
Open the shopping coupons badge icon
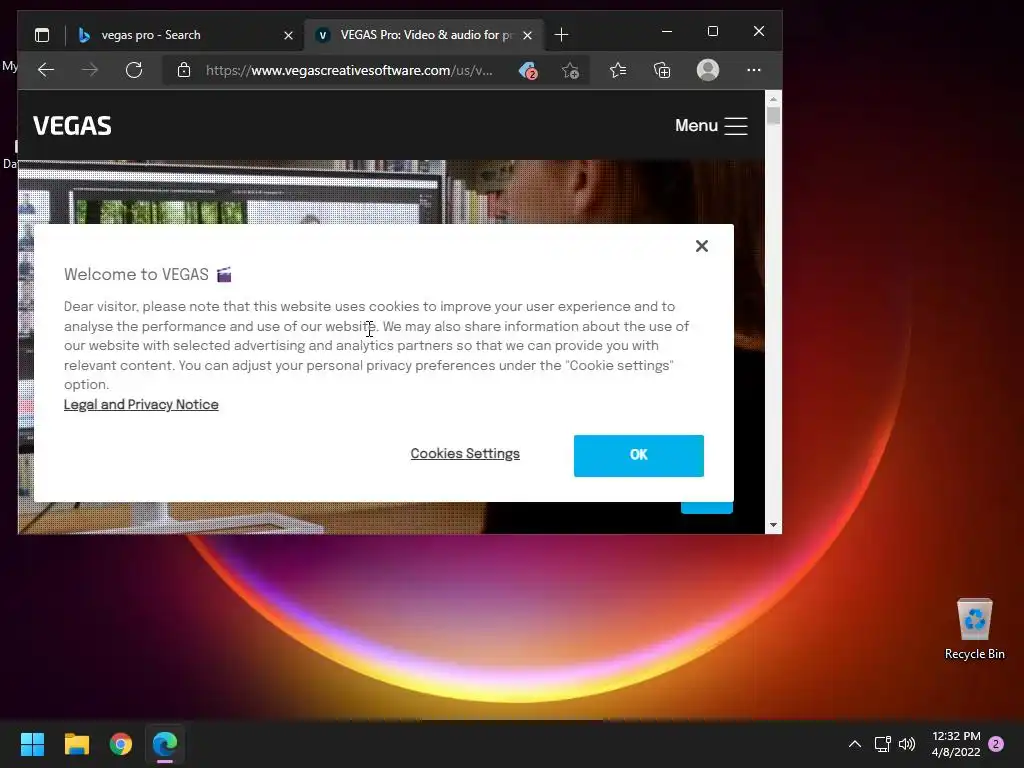(x=528, y=71)
